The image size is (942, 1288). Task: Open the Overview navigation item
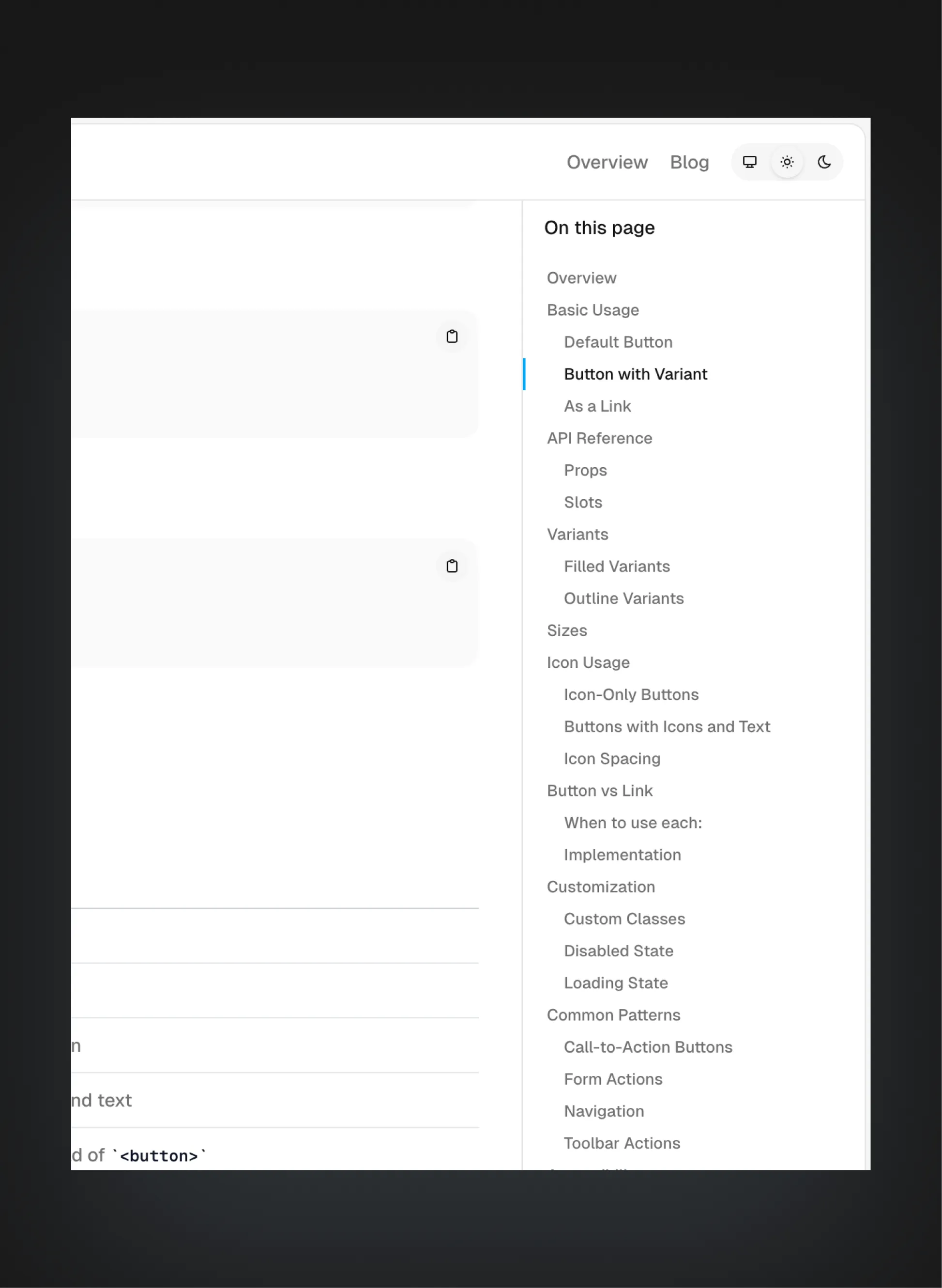click(x=607, y=162)
